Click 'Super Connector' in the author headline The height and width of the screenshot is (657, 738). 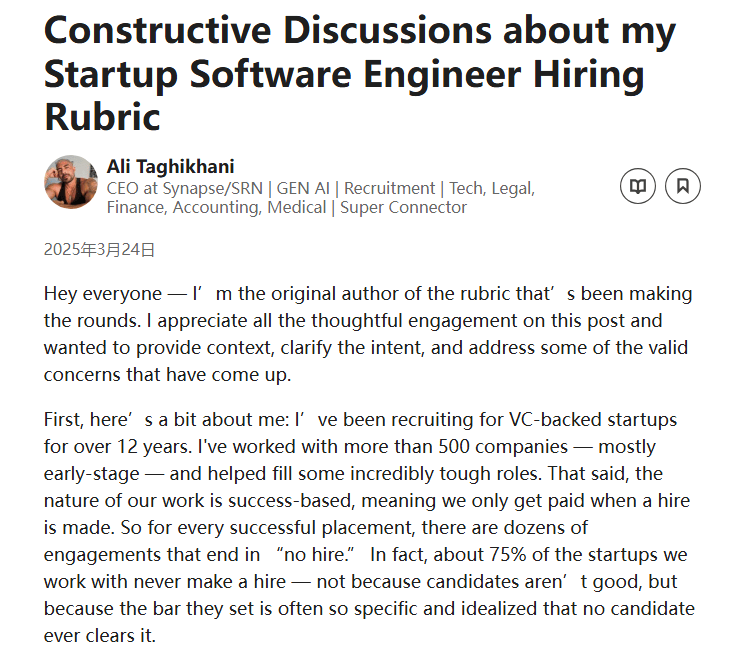pyautogui.click(x=403, y=208)
